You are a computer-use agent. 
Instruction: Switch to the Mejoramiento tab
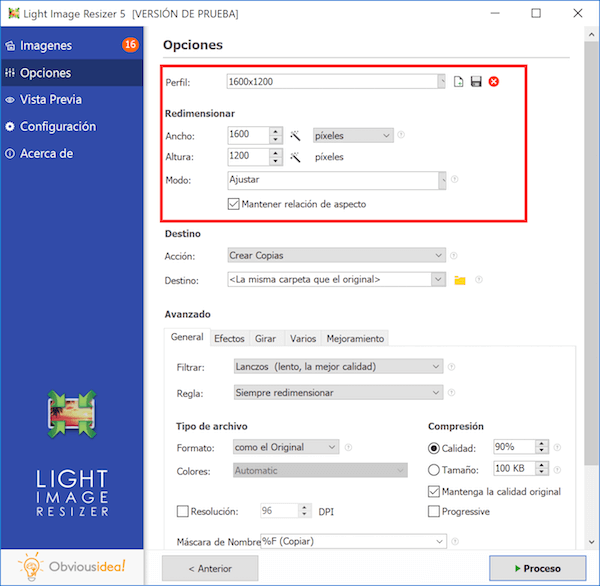pyautogui.click(x=355, y=339)
